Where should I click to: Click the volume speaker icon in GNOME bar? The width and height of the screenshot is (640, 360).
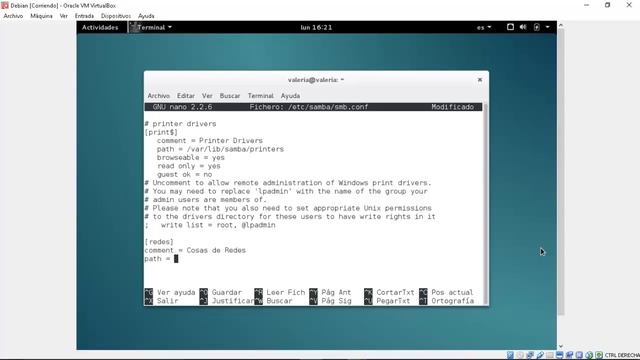click(523, 27)
